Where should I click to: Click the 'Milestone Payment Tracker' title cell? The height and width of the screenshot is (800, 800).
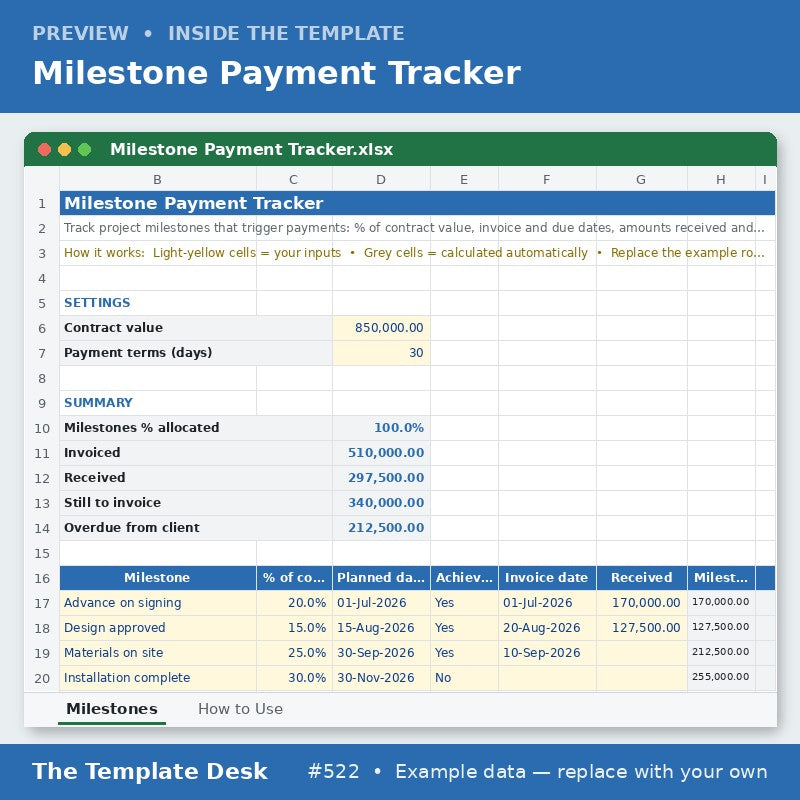pos(417,204)
